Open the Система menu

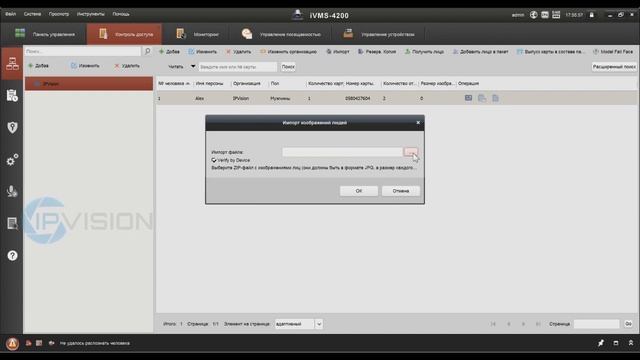[32, 14]
